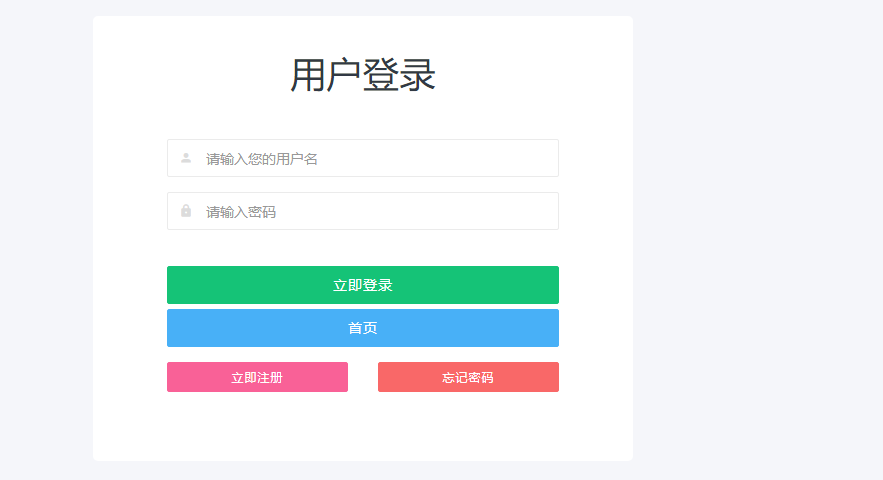Click the green 立即登录 button
883x480 pixels.
[x=363, y=285]
